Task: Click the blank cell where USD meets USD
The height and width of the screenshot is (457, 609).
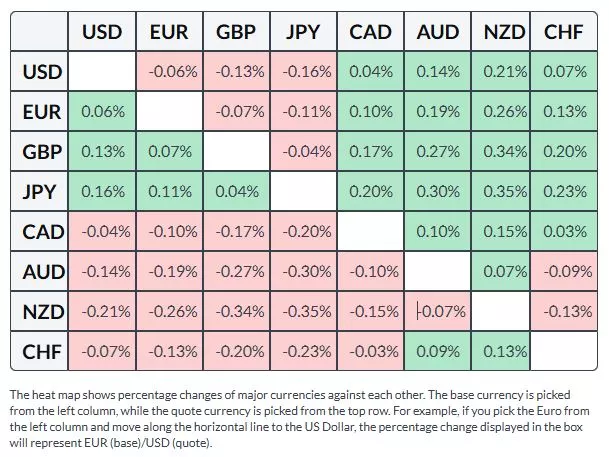Action: pyautogui.click(x=102, y=72)
